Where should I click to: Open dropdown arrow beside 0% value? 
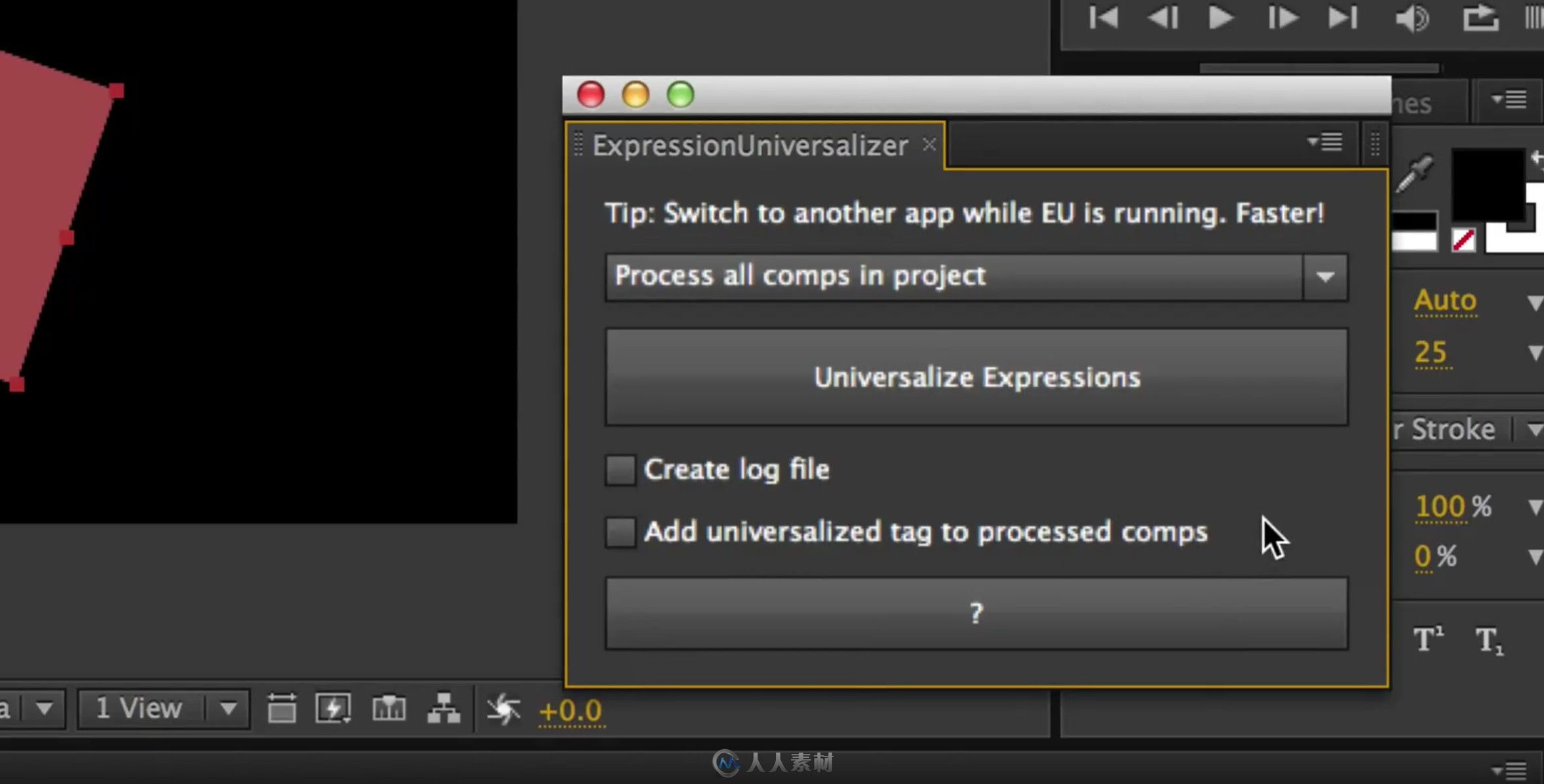pos(1534,557)
